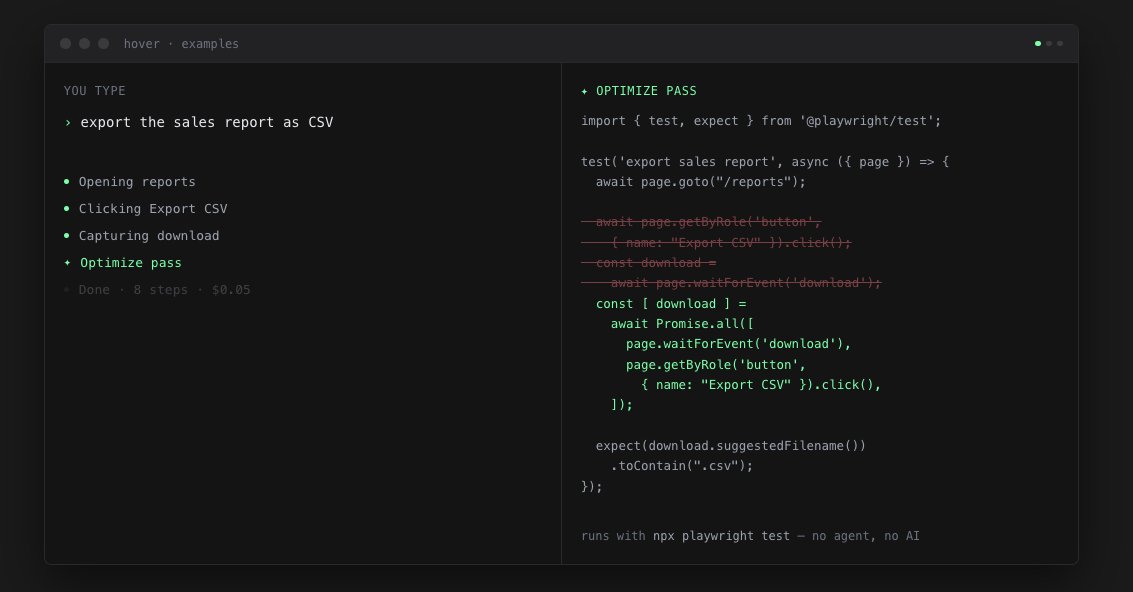Click the sparkle icon before 'OPTIMIZE PASS'
This screenshot has width=1133, height=592.
[585, 91]
